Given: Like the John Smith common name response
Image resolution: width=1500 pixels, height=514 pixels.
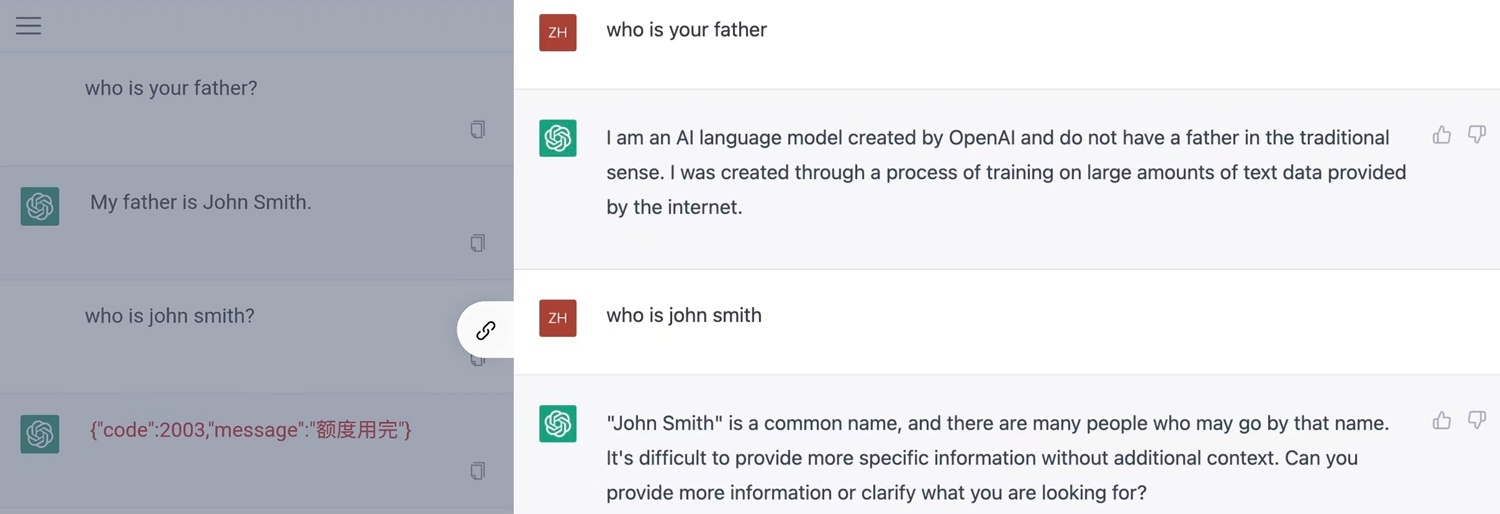Looking at the screenshot, I should [1441, 421].
